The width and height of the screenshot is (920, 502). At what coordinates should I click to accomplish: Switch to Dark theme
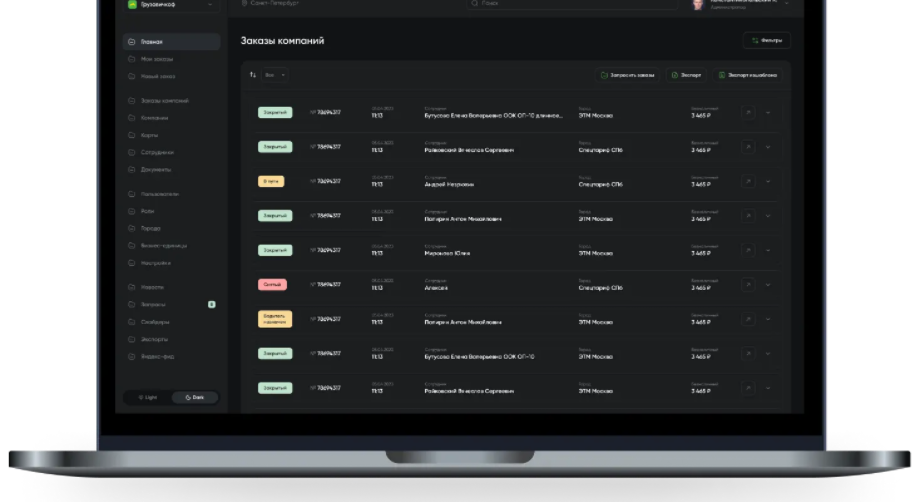pos(194,397)
